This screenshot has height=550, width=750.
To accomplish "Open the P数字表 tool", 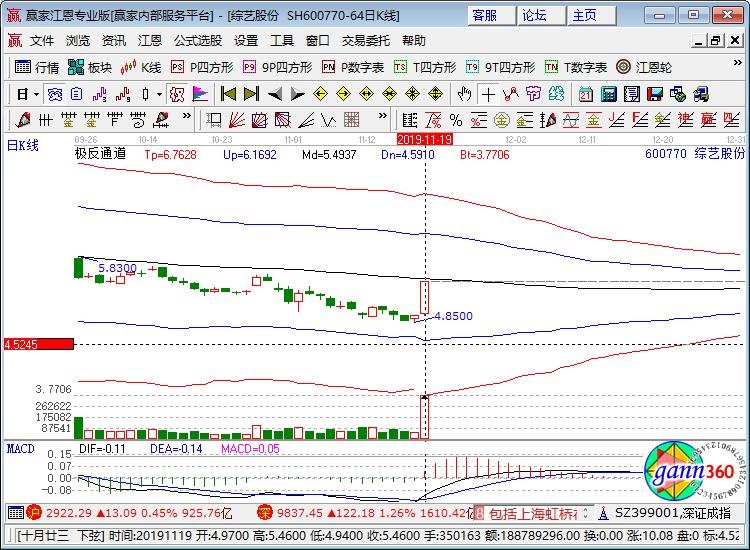I will 353,67.
